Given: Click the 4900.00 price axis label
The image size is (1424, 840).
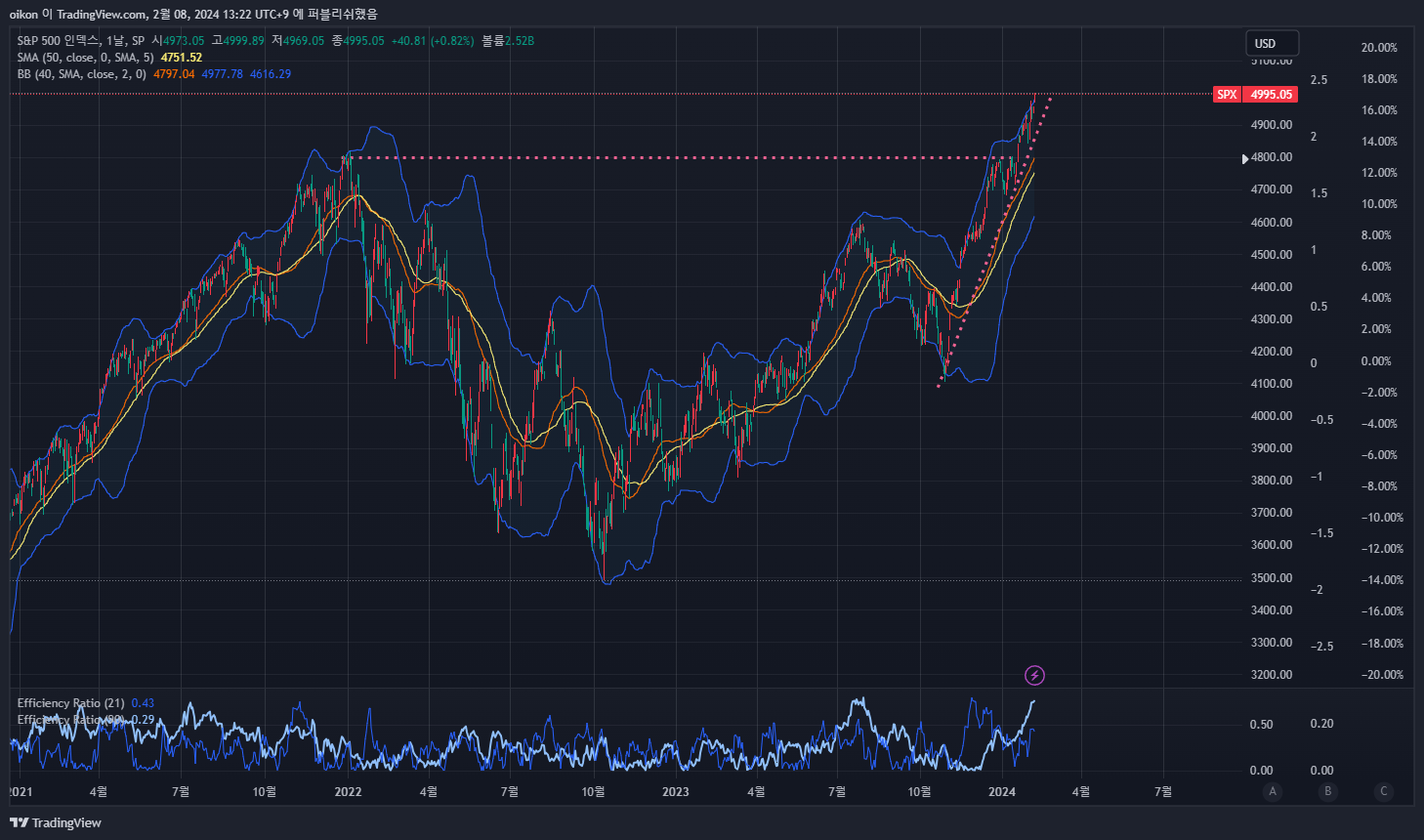Looking at the screenshot, I should coord(1272,125).
